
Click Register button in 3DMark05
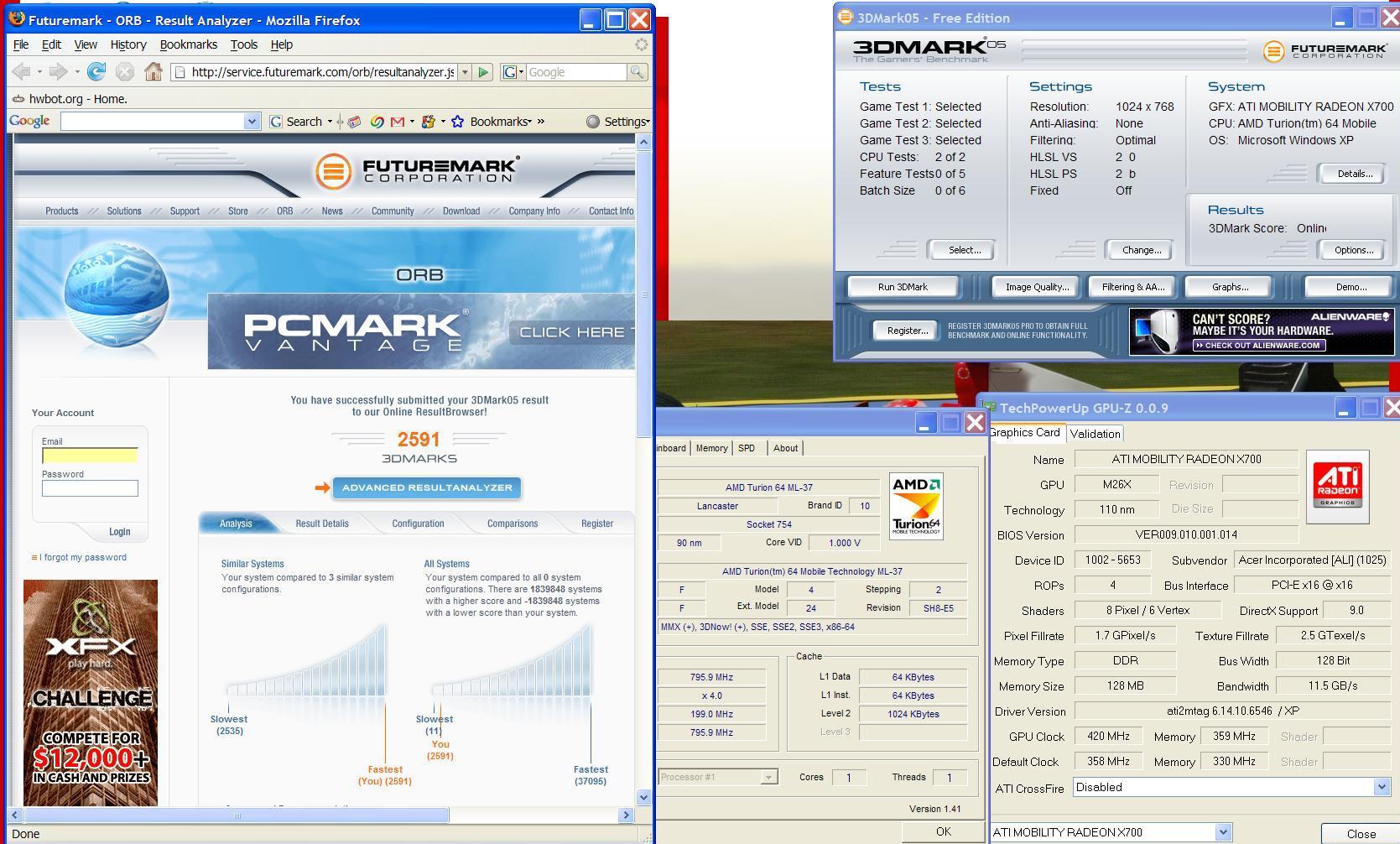tap(908, 331)
